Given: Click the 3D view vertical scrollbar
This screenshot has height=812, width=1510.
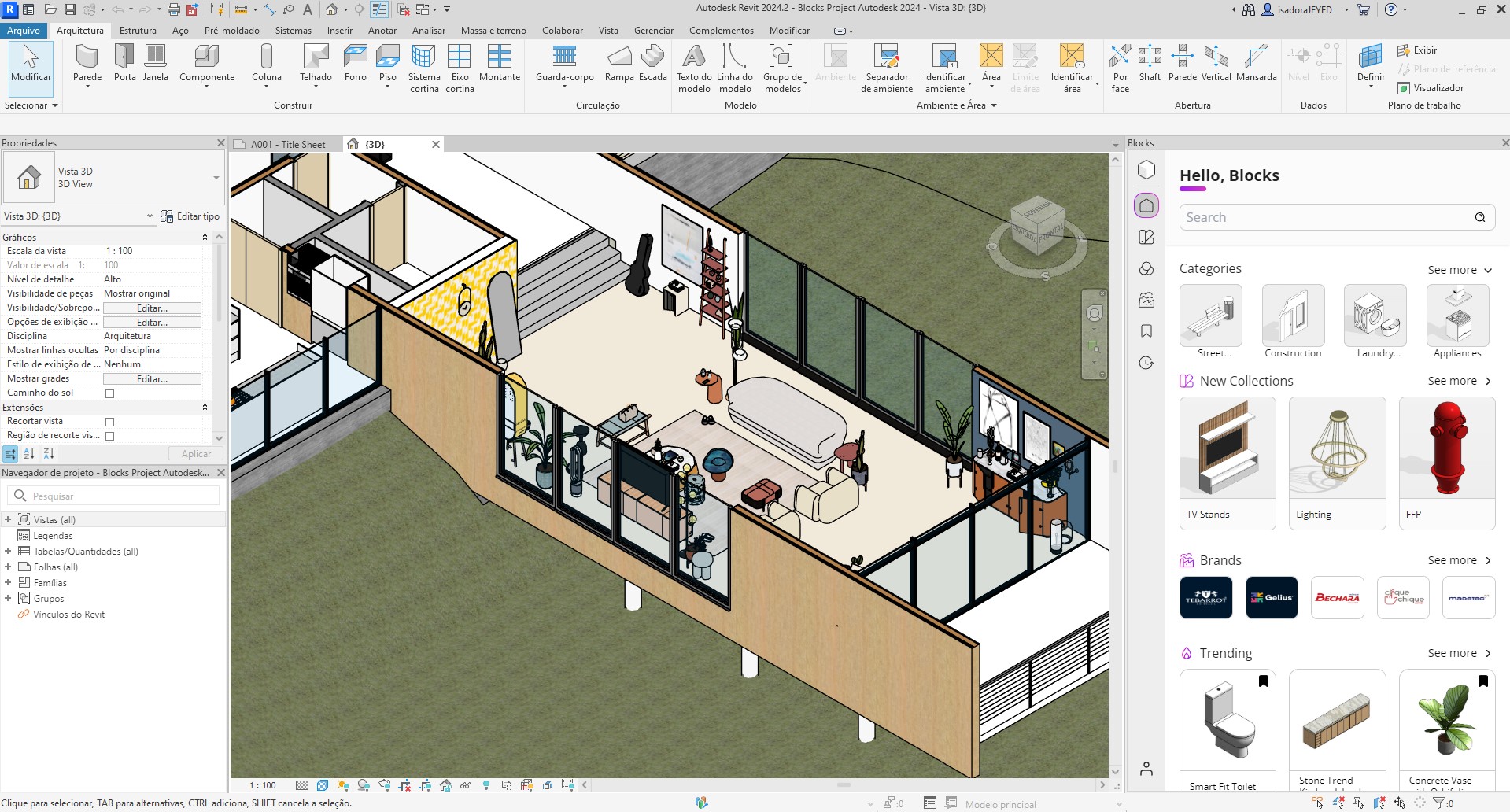Looking at the screenshot, I should tap(1115, 466).
